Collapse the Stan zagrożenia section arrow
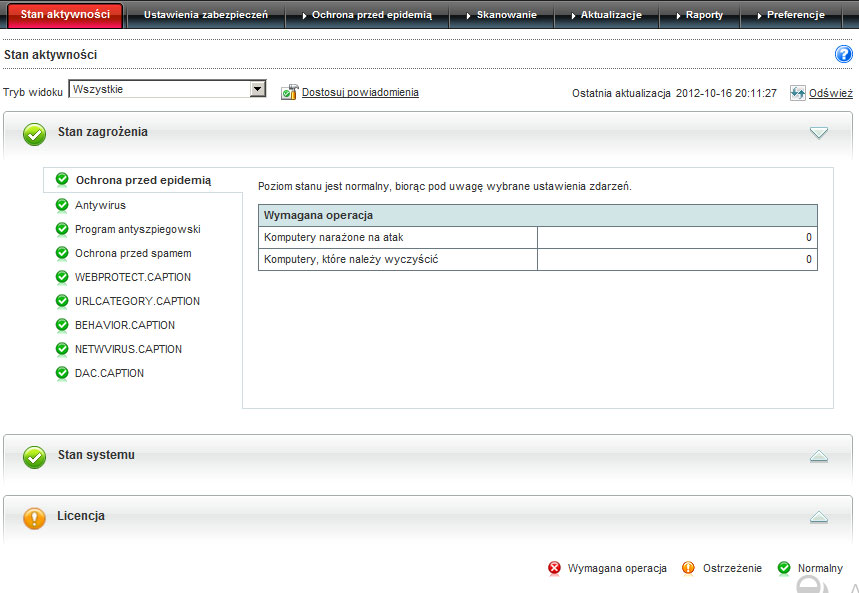Screen dimensions: 859x593 819,132
